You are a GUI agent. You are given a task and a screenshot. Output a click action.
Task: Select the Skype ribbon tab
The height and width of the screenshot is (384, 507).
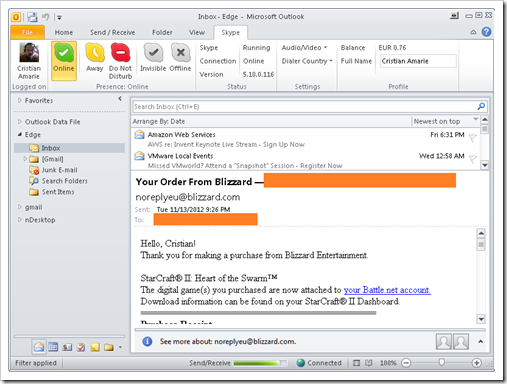pos(230,32)
